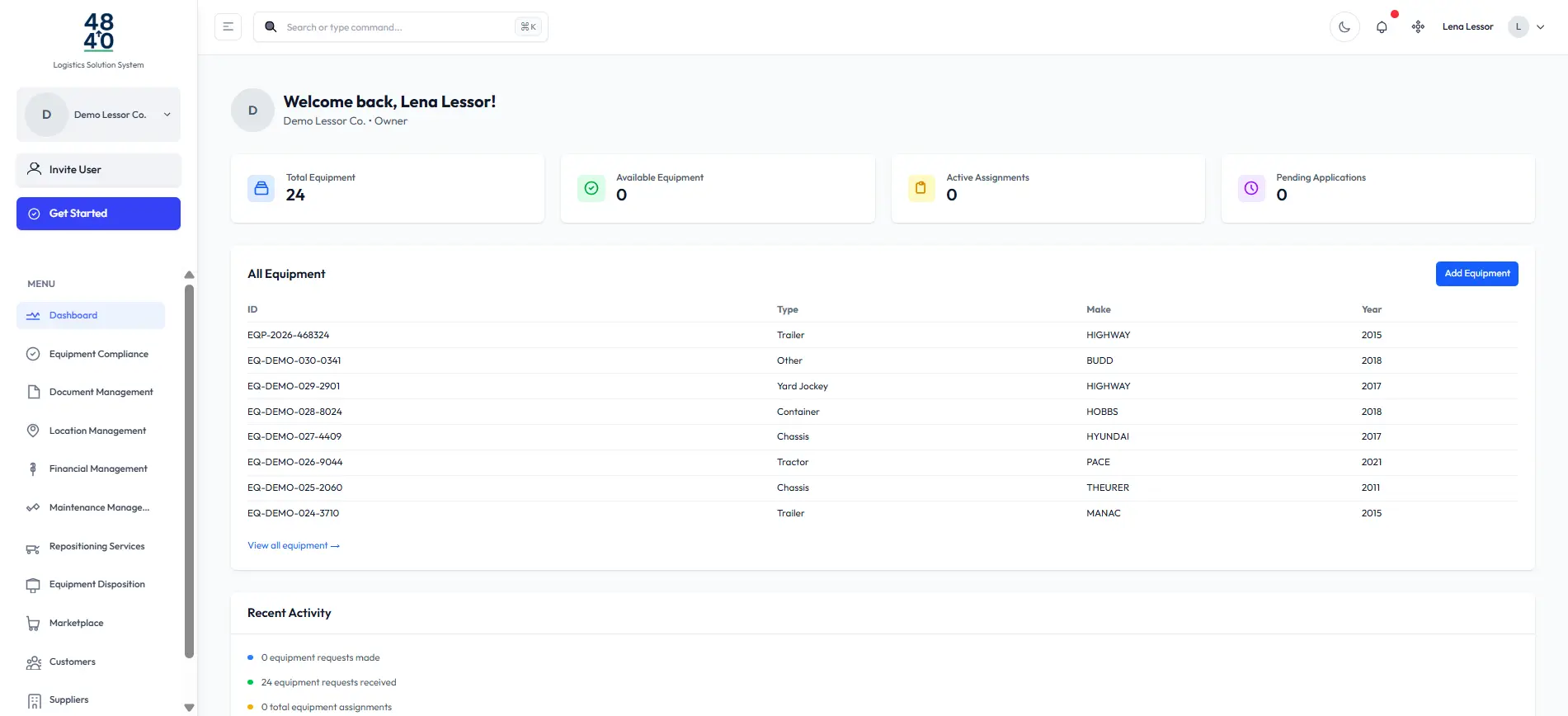Collapse the sidebar with the hamburger button
1568x716 pixels.
click(228, 27)
